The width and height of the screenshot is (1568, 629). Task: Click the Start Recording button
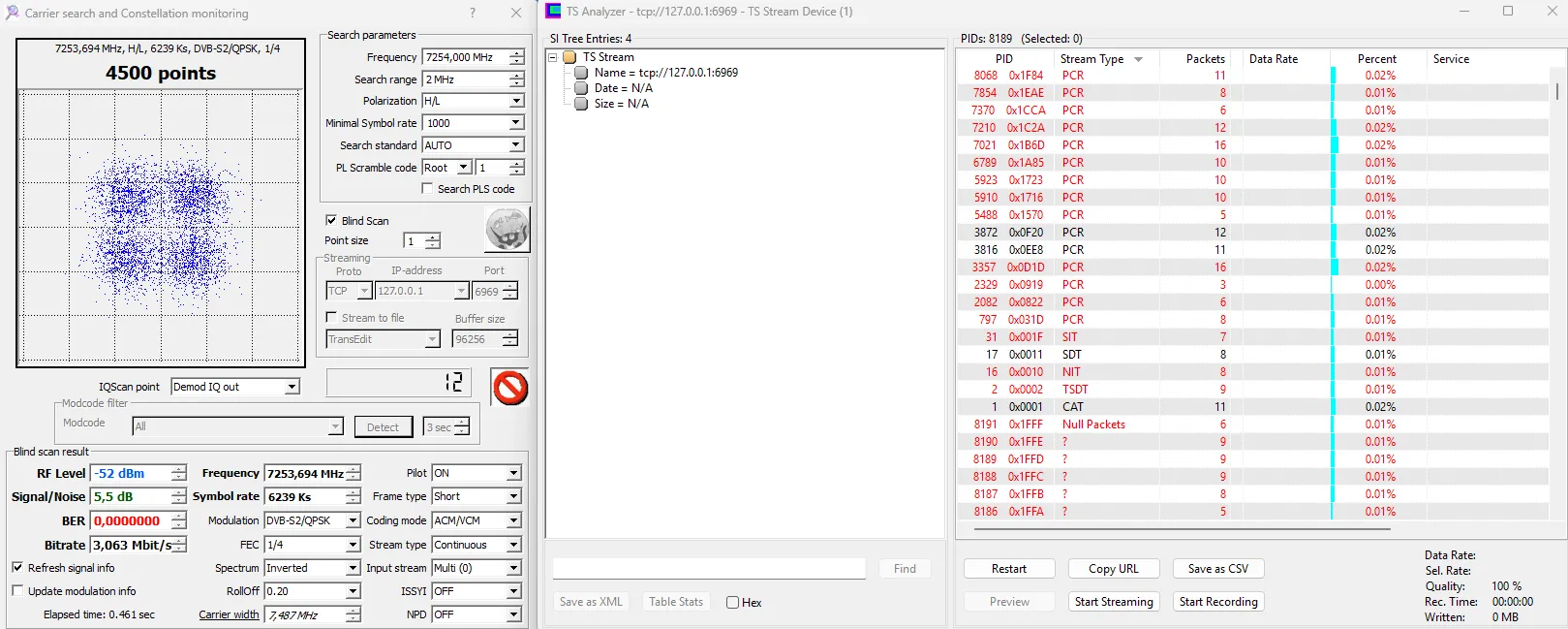(x=1217, y=602)
